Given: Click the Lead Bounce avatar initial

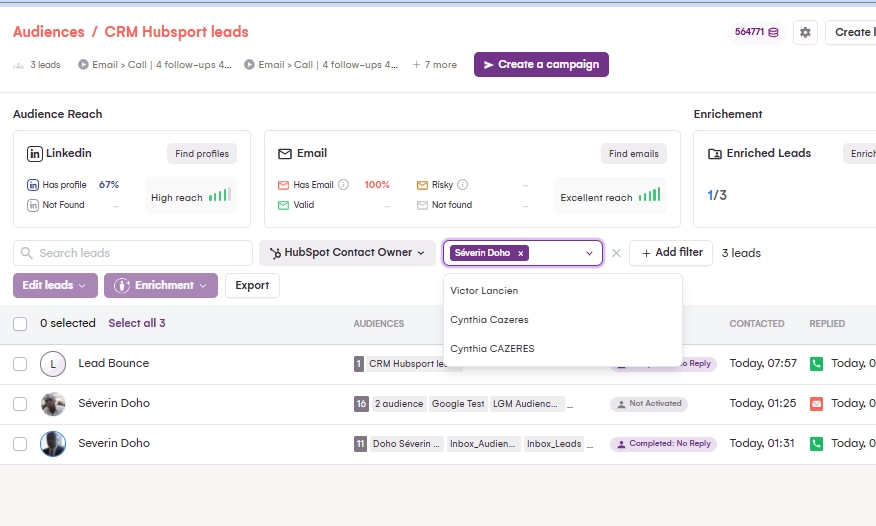Looking at the screenshot, I should [53, 364].
